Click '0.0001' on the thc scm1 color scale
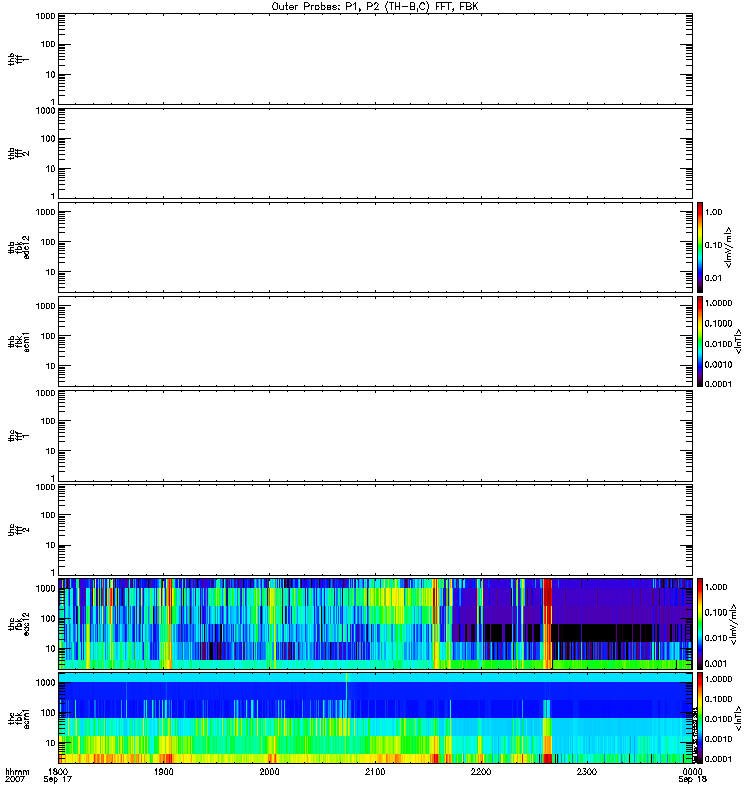 (718, 759)
